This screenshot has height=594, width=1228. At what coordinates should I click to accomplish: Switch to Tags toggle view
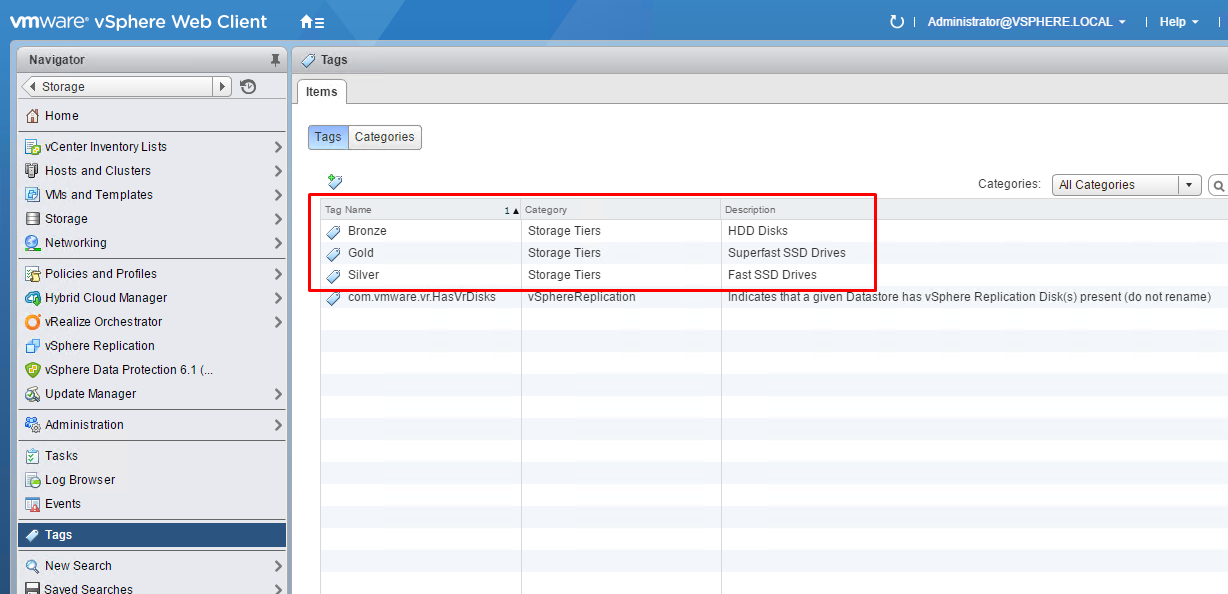point(328,137)
